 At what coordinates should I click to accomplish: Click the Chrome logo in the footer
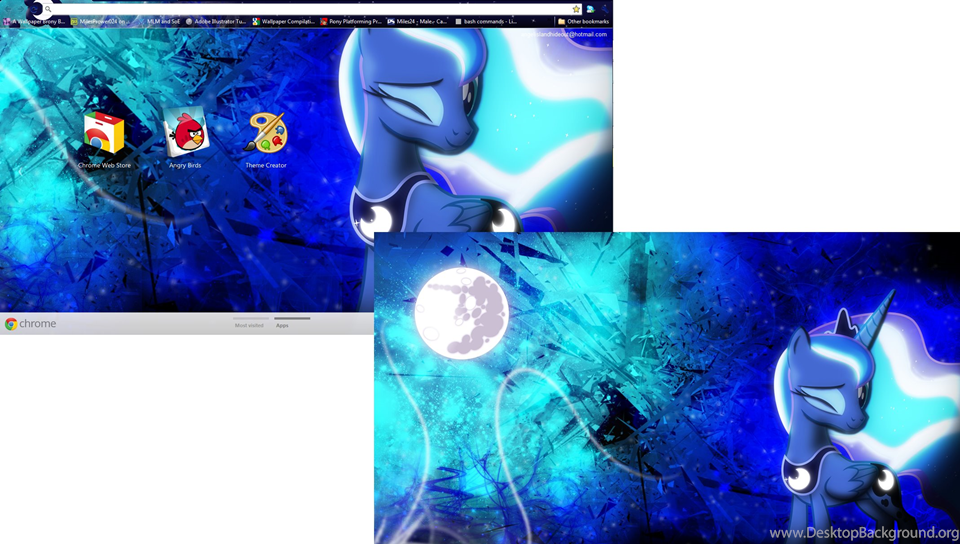pyautogui.click(x=31, y=324)
